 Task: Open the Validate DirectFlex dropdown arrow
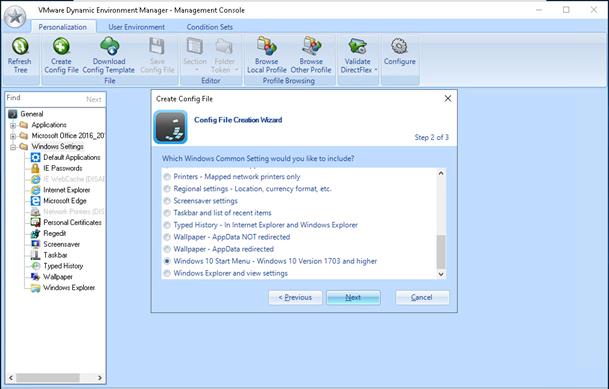tap(376, 70)
